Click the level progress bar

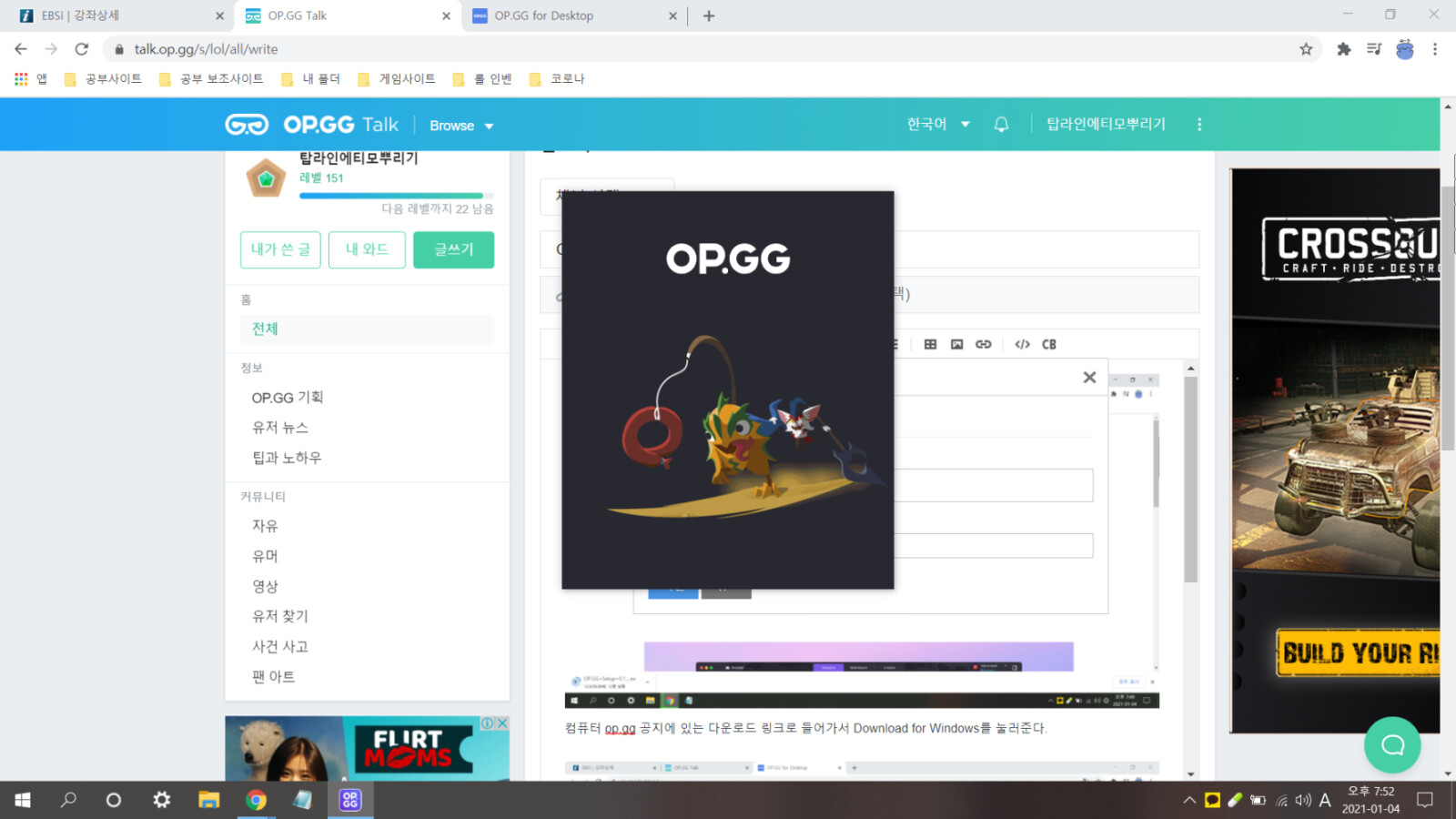coord(396,195)
